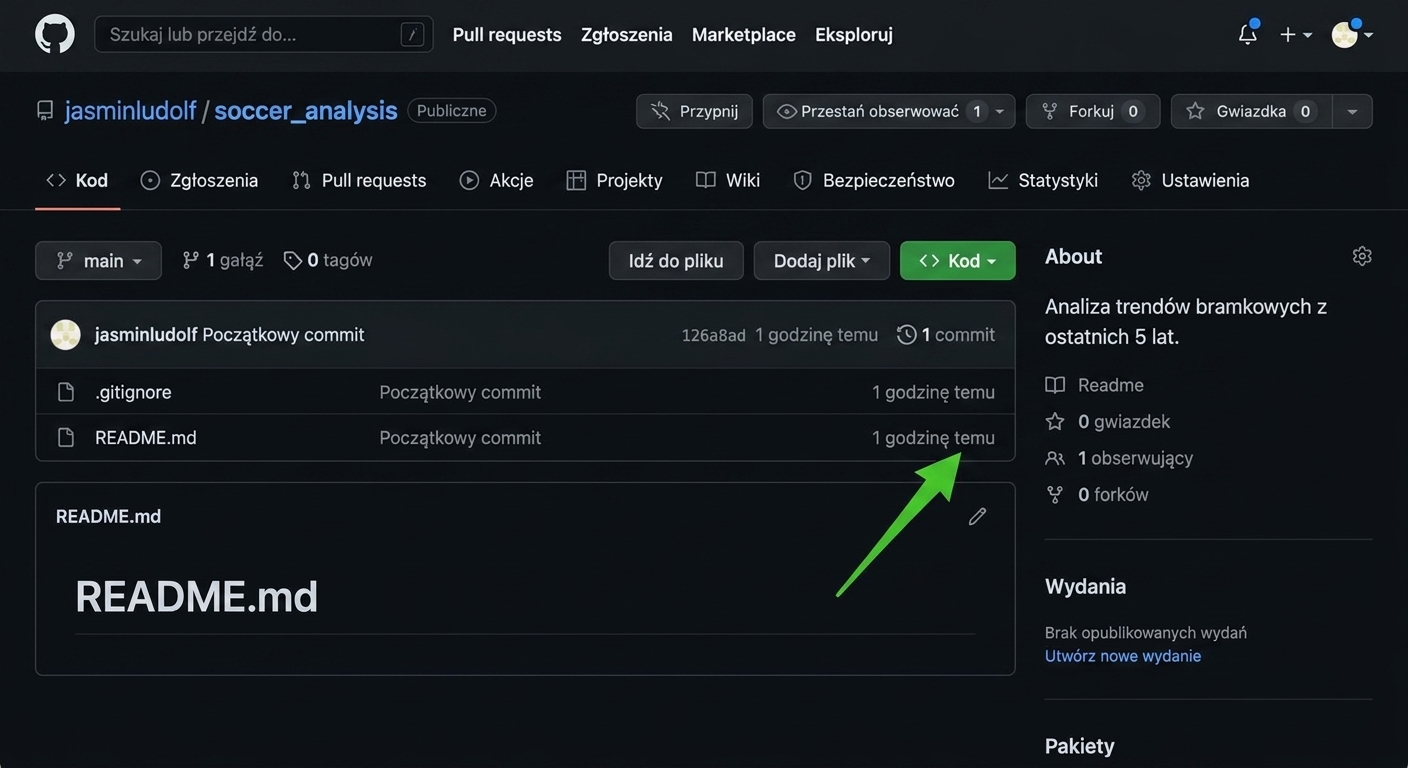Open Zgłoszenia in the top navigation
The height and width of the screenshot is (768, 1408).
click(627, 34)
